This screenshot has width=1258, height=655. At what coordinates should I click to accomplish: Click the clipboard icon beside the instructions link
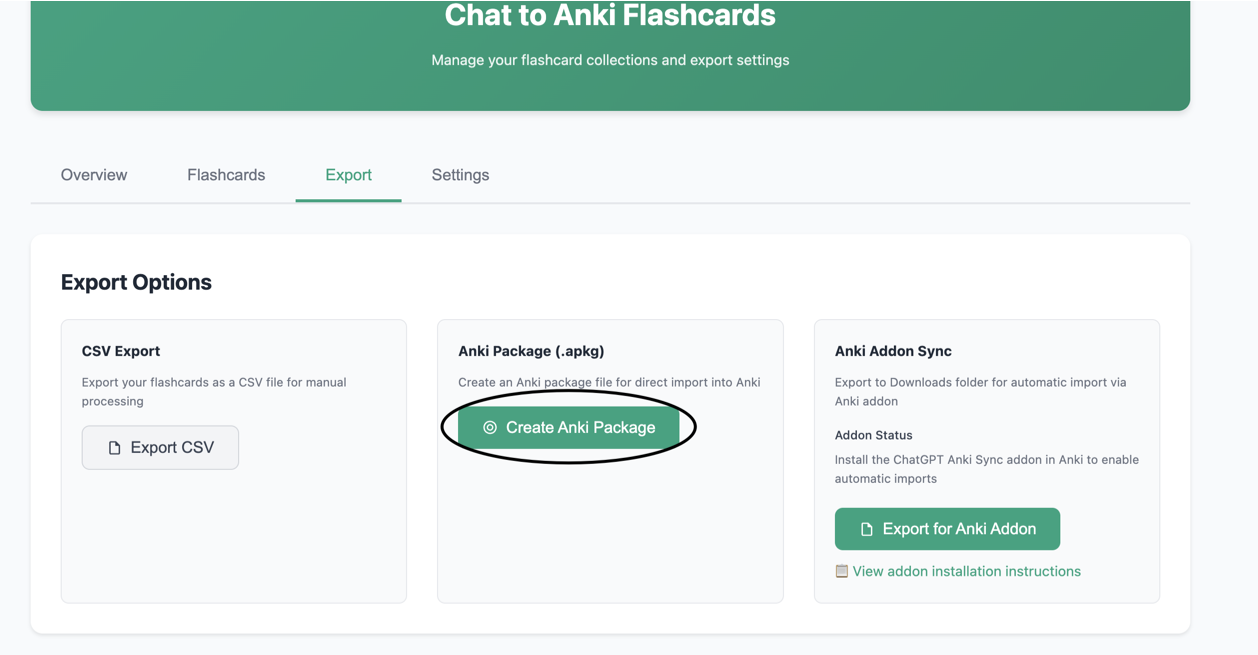[x=842, y=571]
